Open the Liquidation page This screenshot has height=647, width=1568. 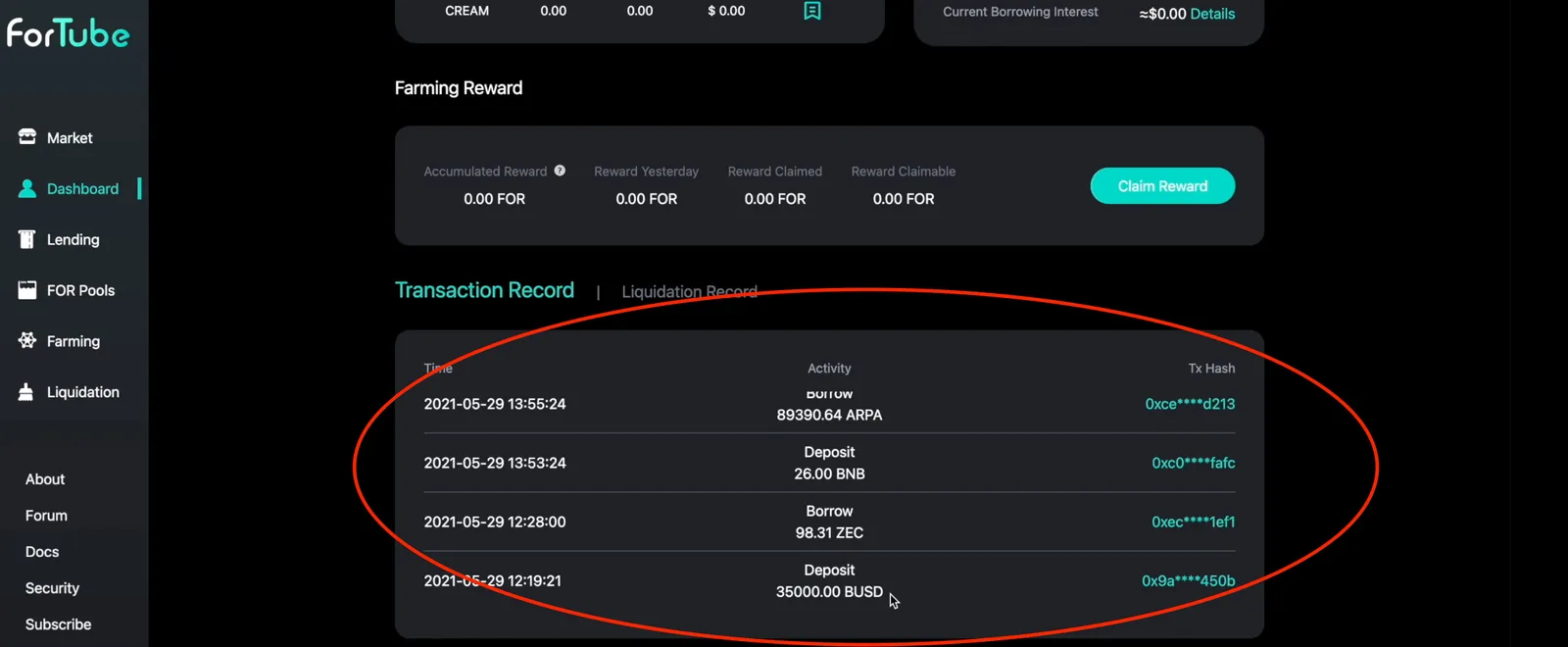point(83,392)
